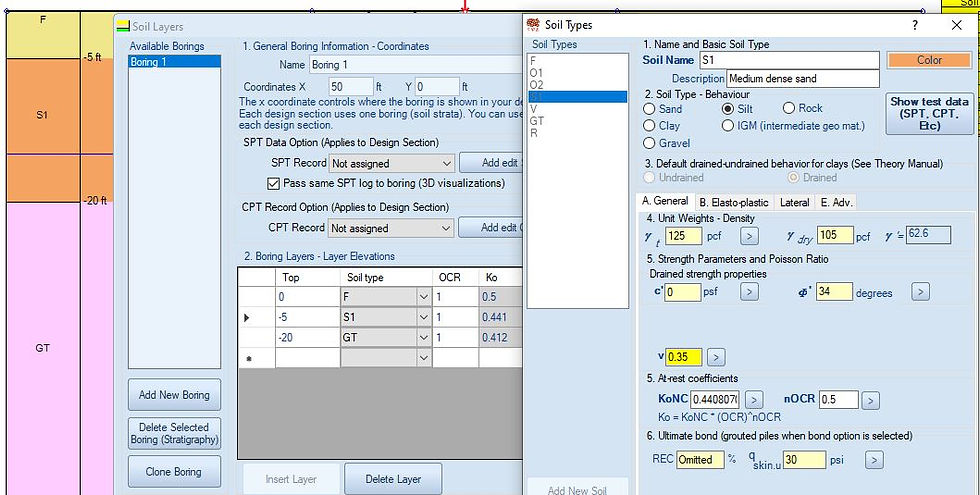Select the Sand soil behaviour radio button
This screenshot has height=495, width=980.
pyautogui.click(x=650, y=109)
